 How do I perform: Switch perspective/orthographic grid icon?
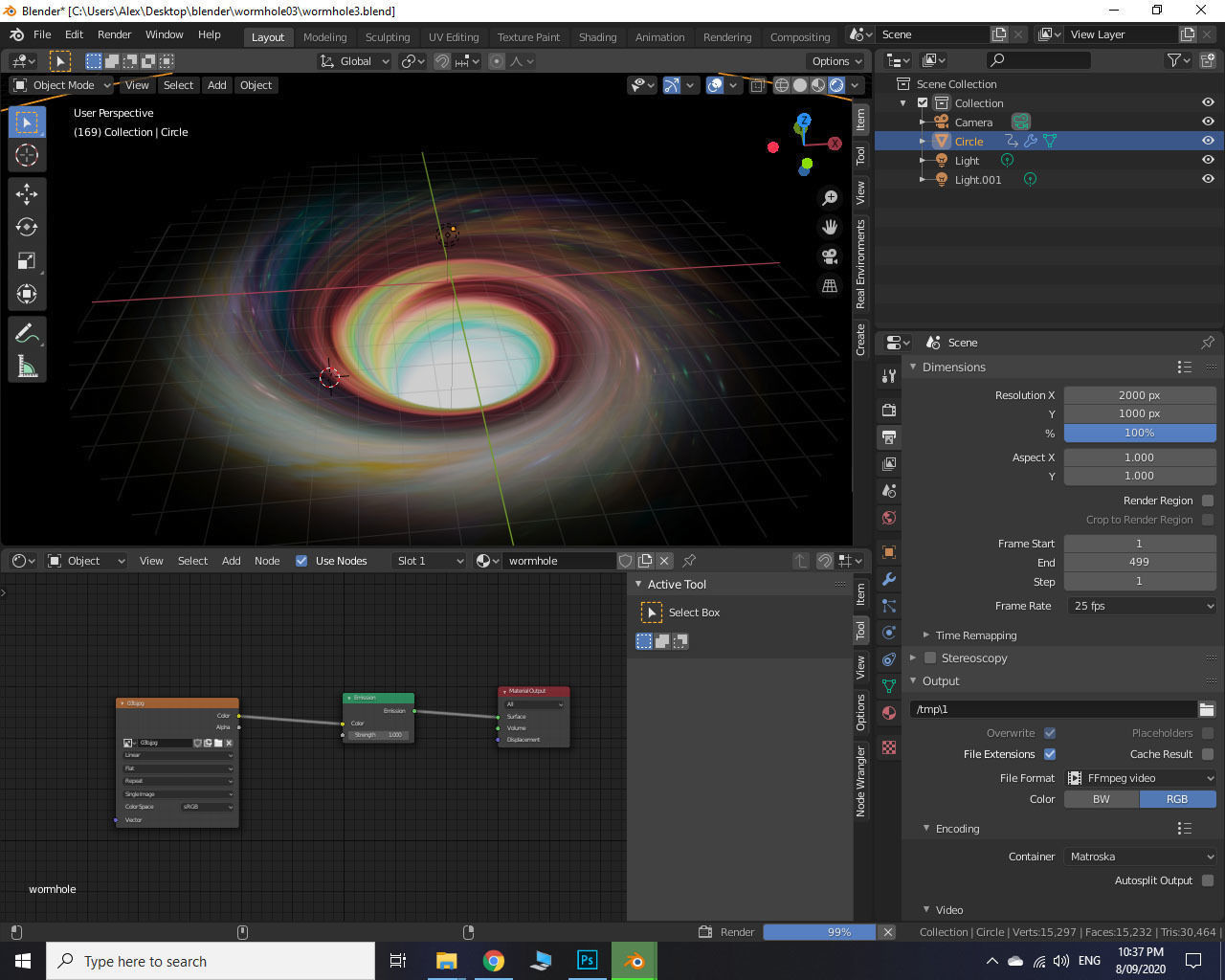pyautogui.click(x=830, y=285)
